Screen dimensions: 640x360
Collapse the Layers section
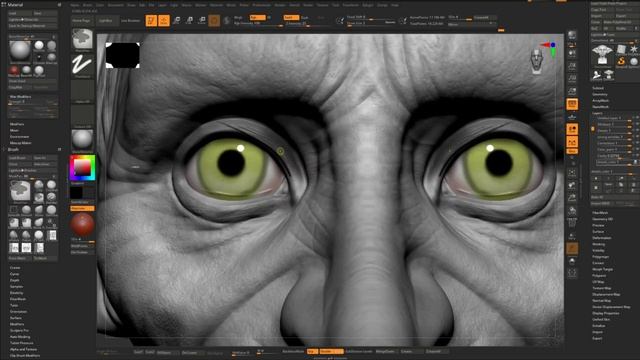pos(597,113)
